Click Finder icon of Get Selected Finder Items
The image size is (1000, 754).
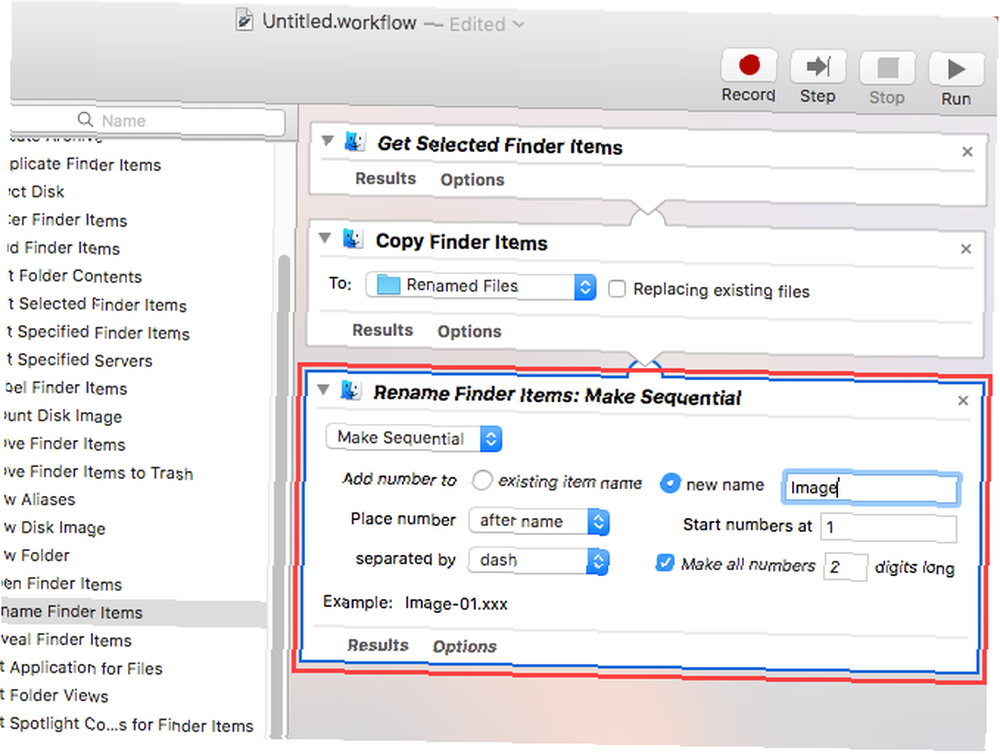click(355, 141)
